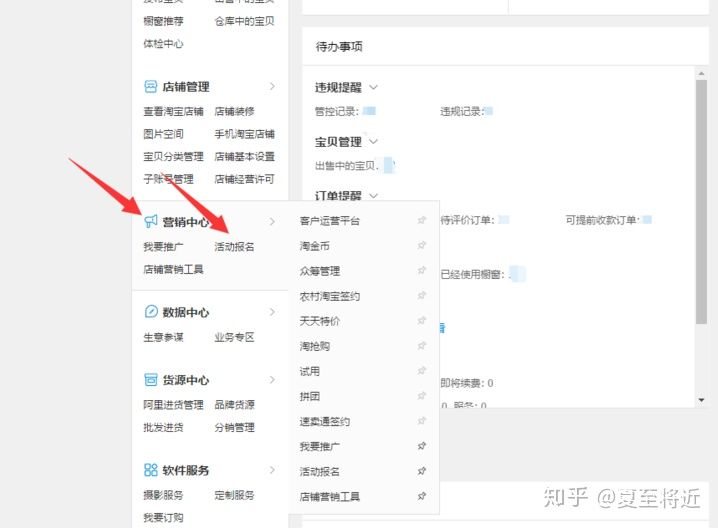This screenshot has height=528, width=718.
Task: Open 橱窗推荐 link
Action: click(x=163, y=21)
